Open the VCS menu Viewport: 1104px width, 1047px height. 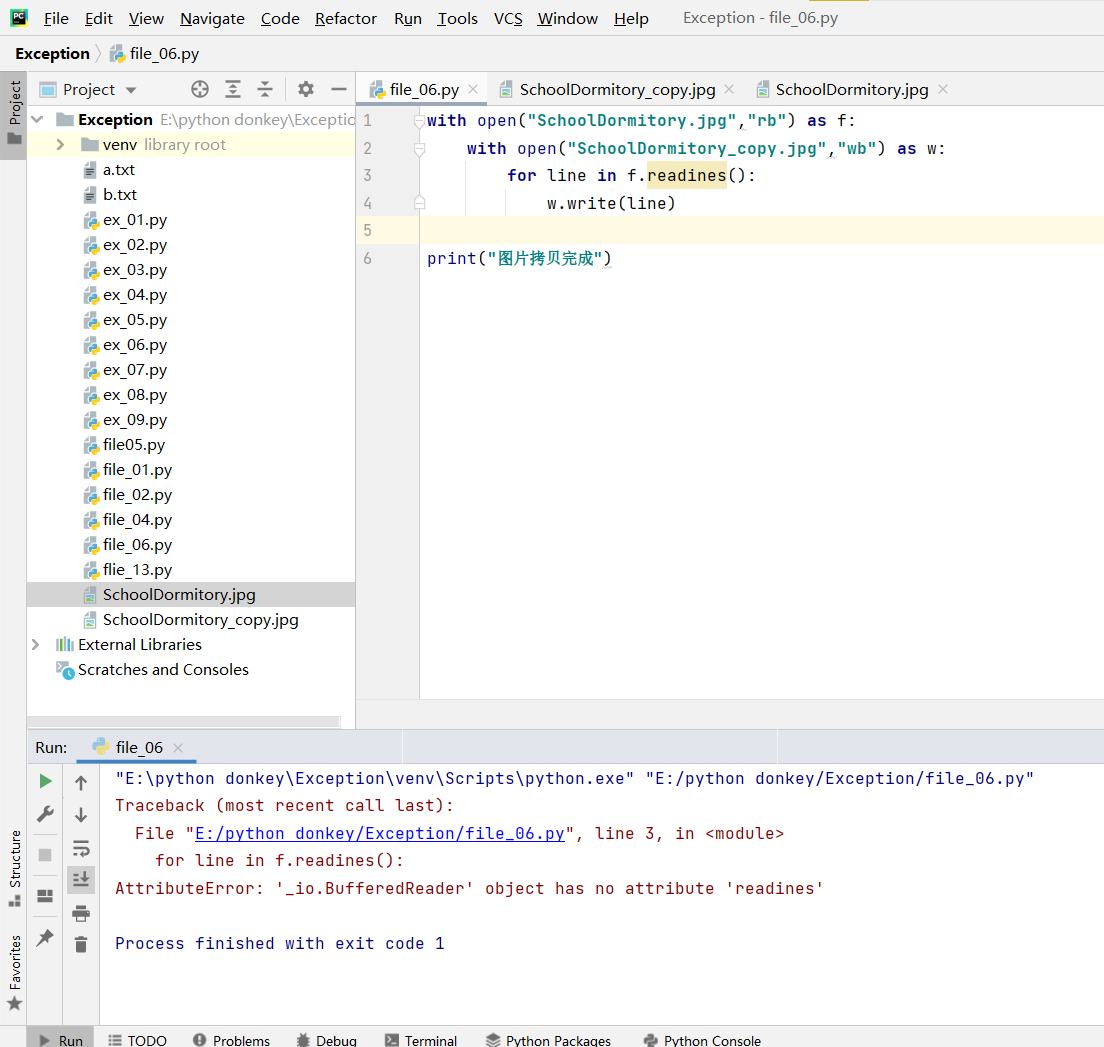508,18
